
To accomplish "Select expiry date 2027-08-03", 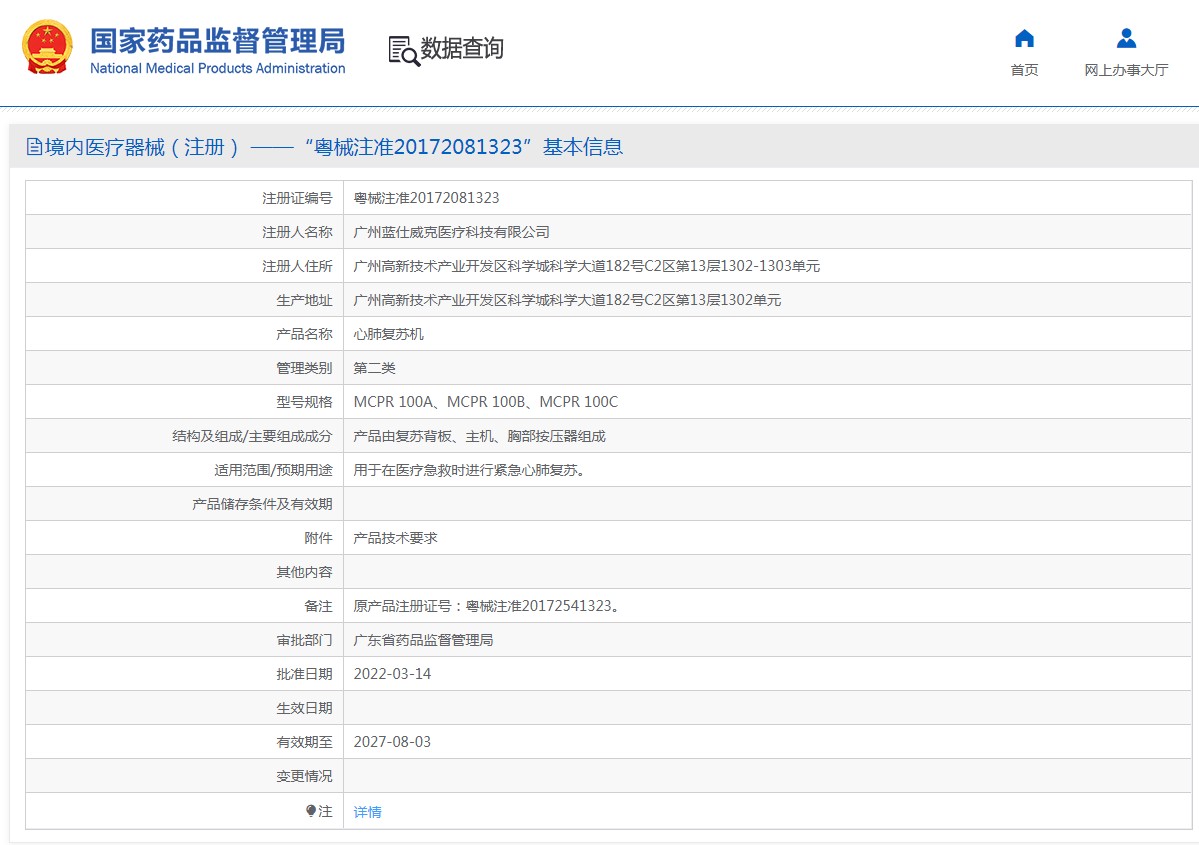I will point(392,742).
